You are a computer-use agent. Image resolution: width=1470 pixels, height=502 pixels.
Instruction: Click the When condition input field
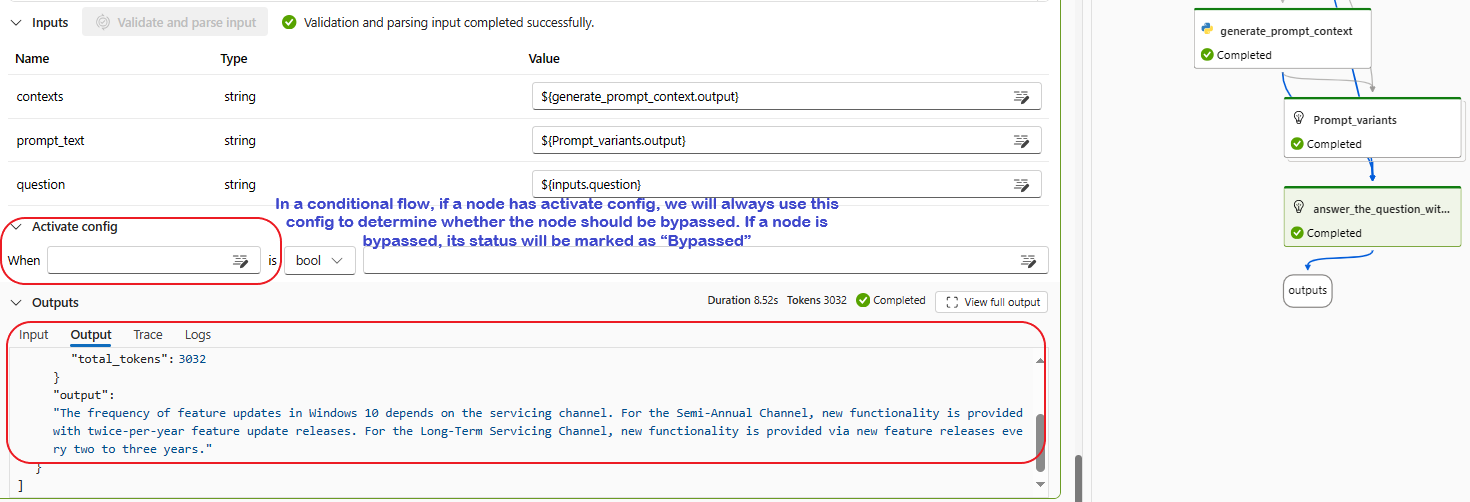click(154, 260)
